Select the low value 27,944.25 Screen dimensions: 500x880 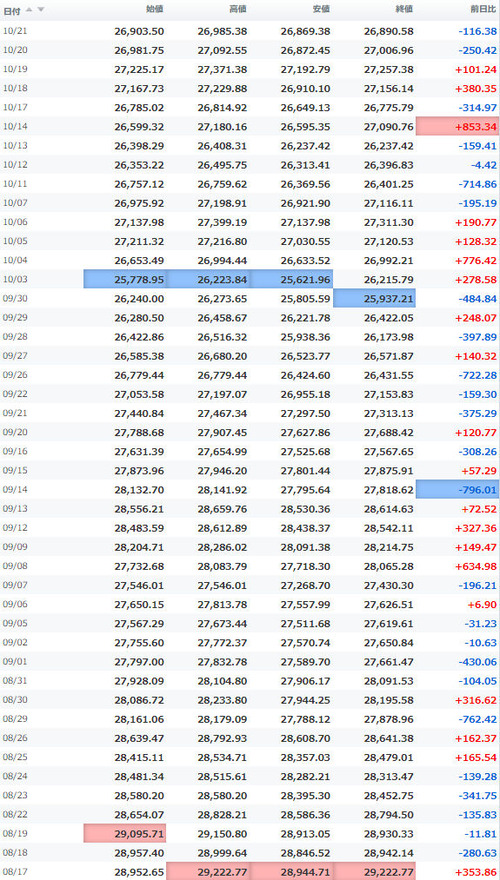coord(305,699)
